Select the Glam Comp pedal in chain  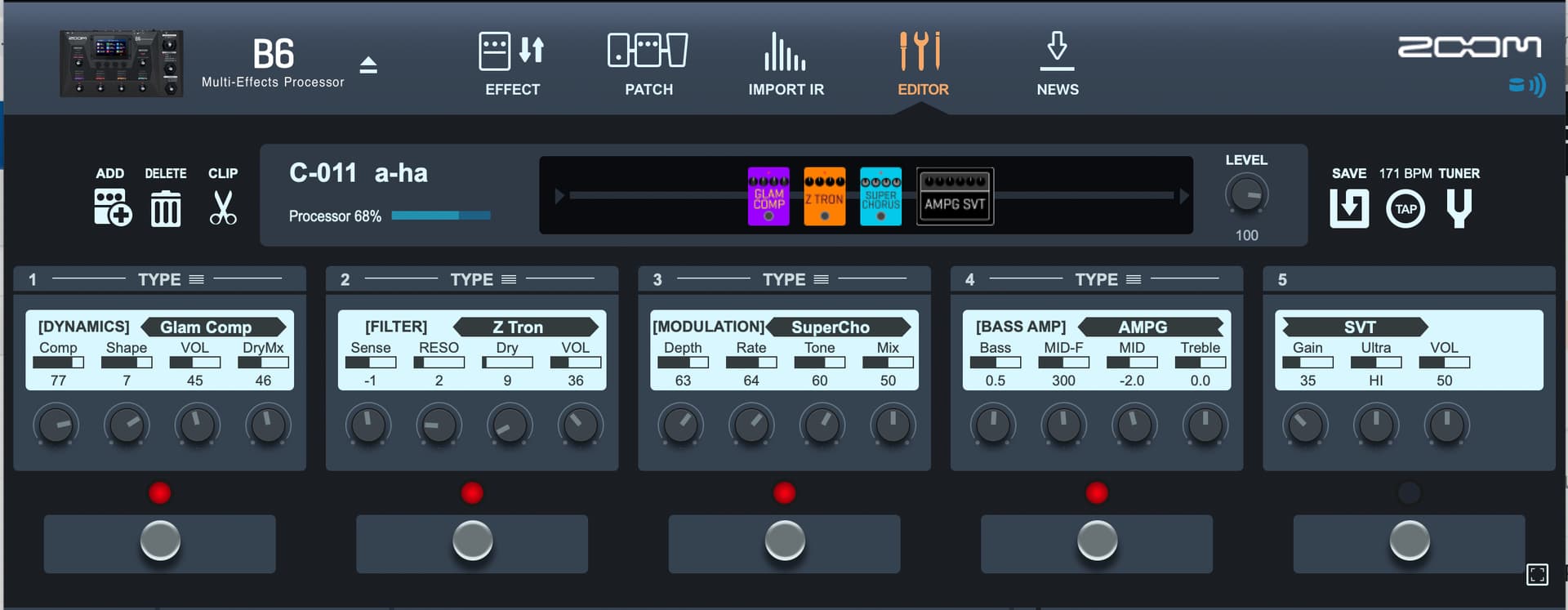click(768, 196)
